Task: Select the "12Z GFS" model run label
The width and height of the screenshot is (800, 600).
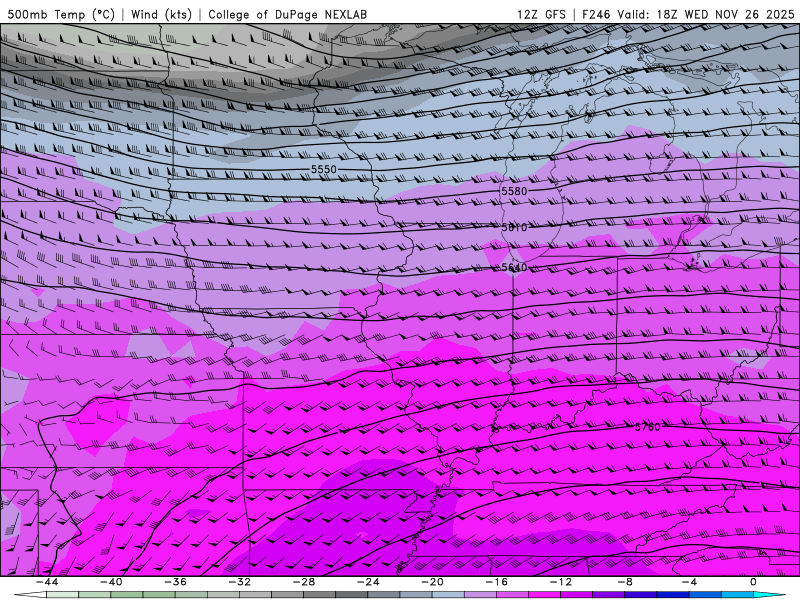Action: (541, 14)
